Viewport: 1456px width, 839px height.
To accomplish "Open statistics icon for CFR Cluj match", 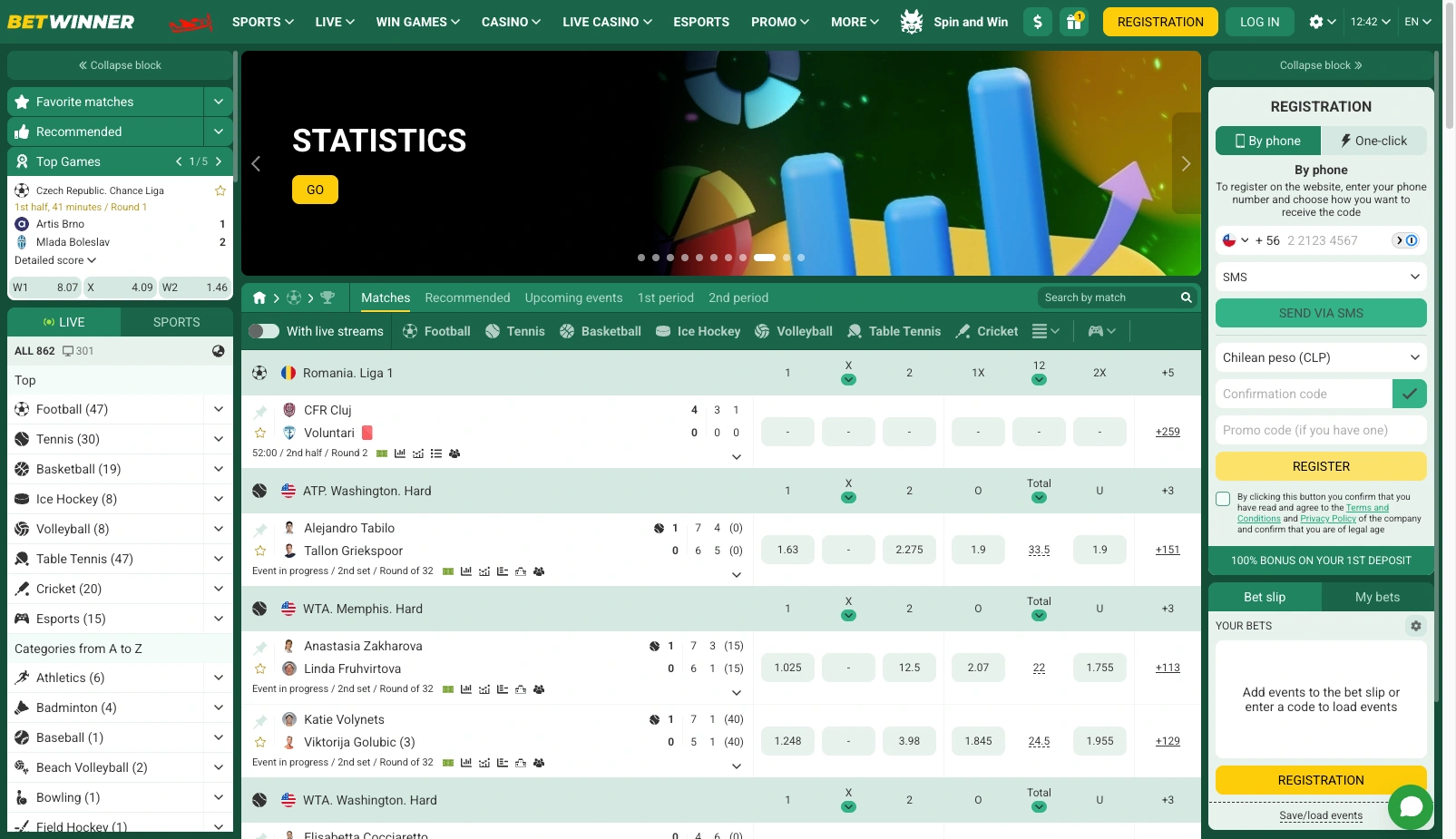I will (400, 454).
